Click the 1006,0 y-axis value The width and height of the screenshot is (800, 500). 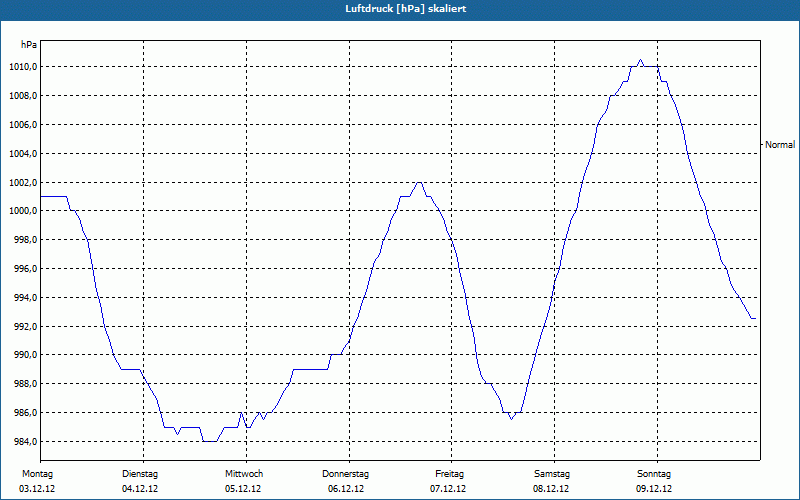click(22, 125)
